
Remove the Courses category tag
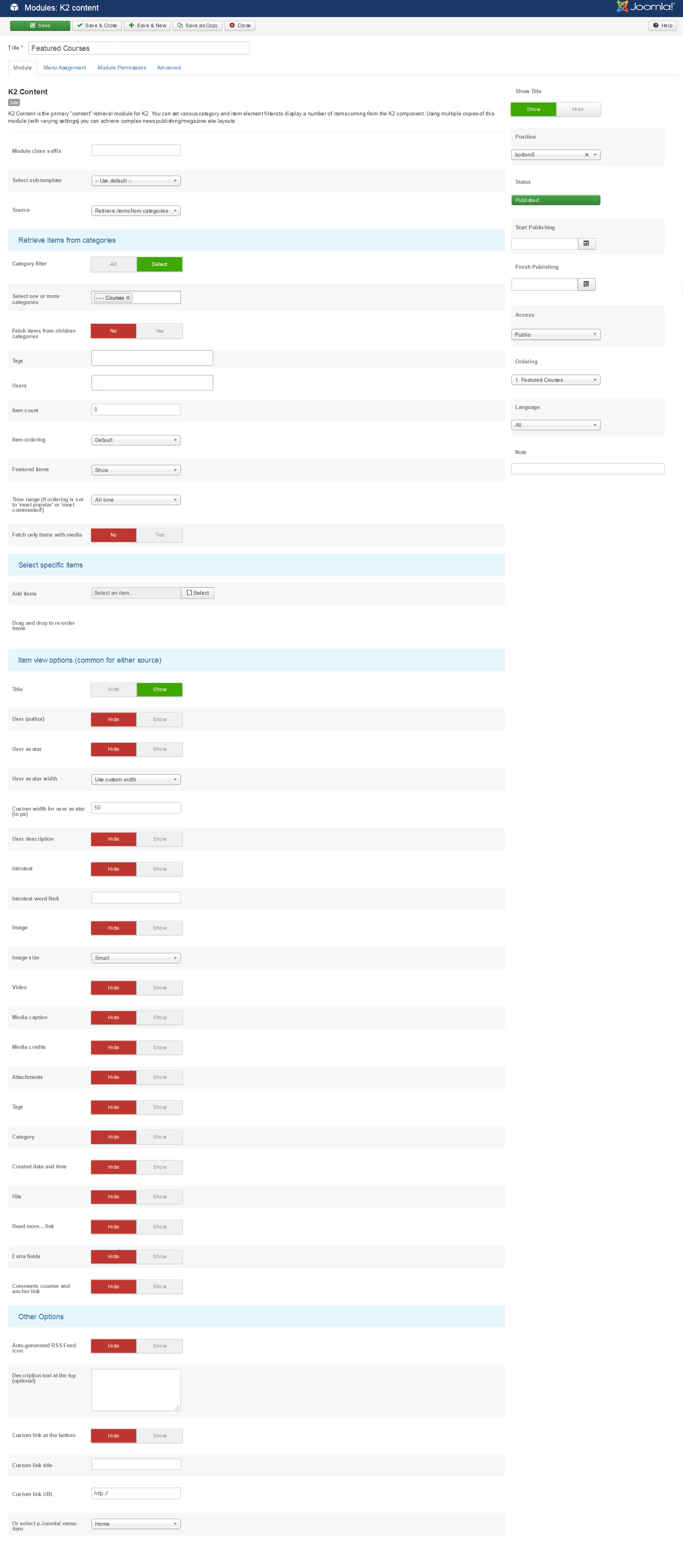pyautogui.click(x=128, y=298)
